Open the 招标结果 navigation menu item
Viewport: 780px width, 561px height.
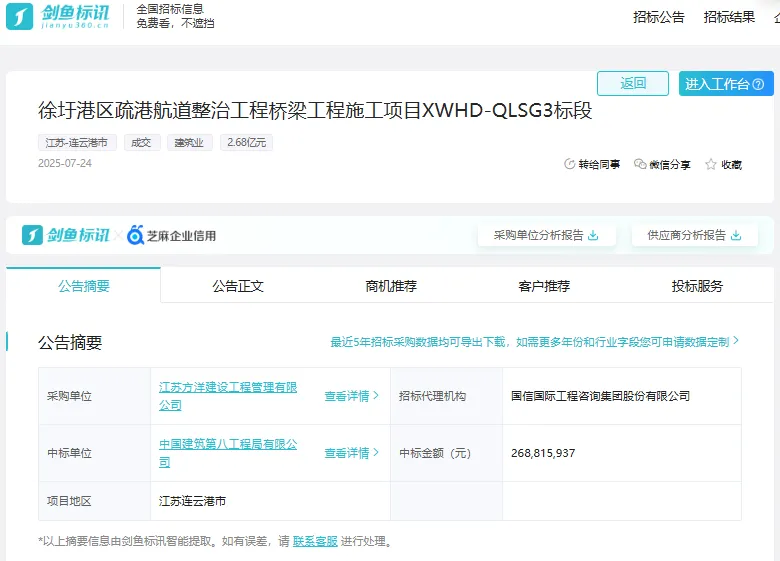[x=729, y=17]
